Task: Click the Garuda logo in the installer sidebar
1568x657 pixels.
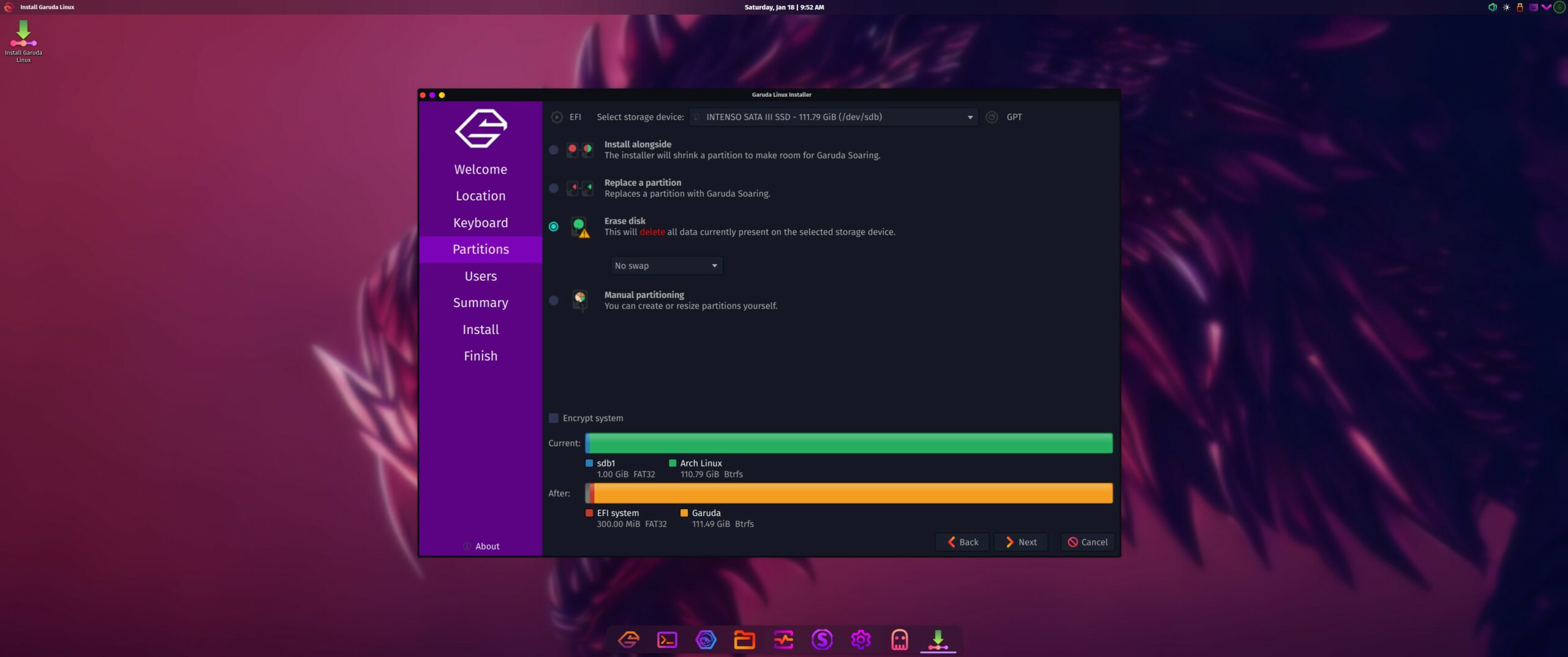Action: (481, 129)
